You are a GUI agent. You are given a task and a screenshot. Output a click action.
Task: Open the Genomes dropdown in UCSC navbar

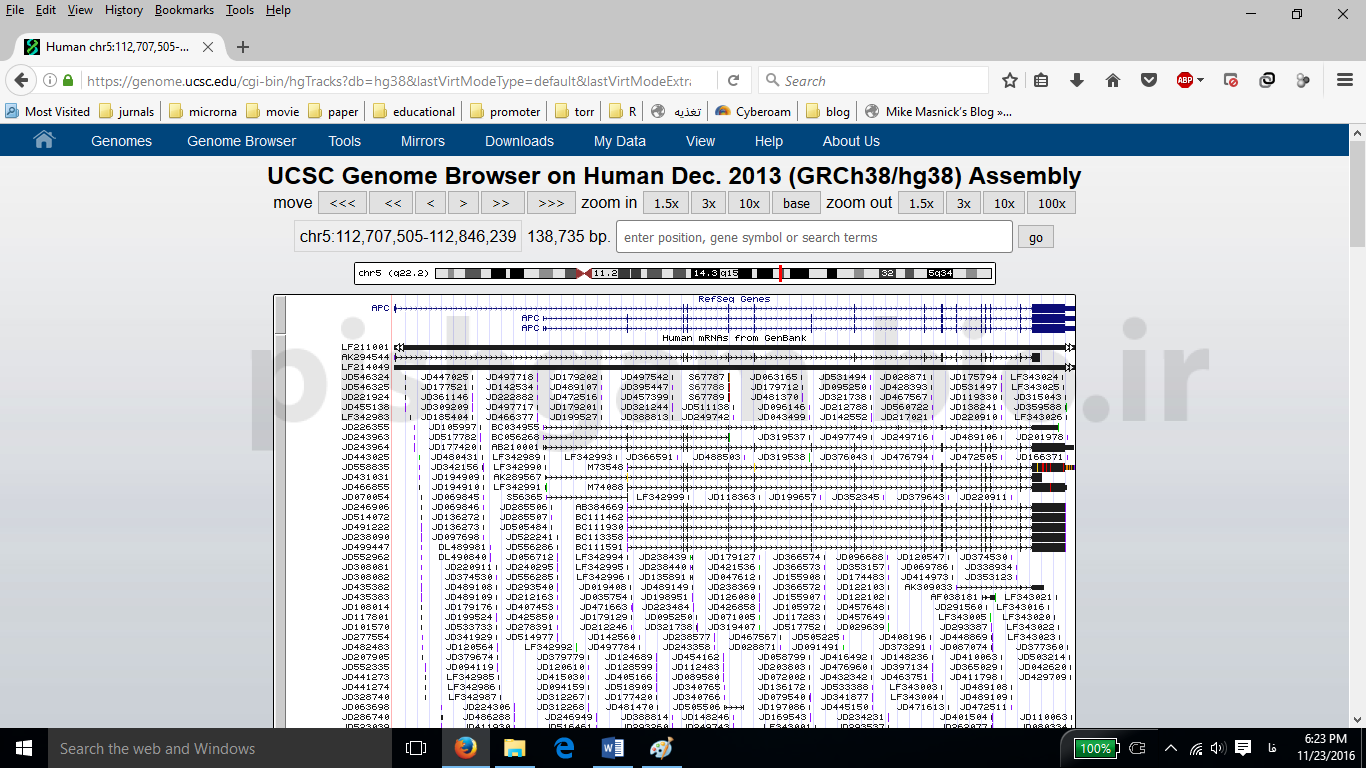121,141
